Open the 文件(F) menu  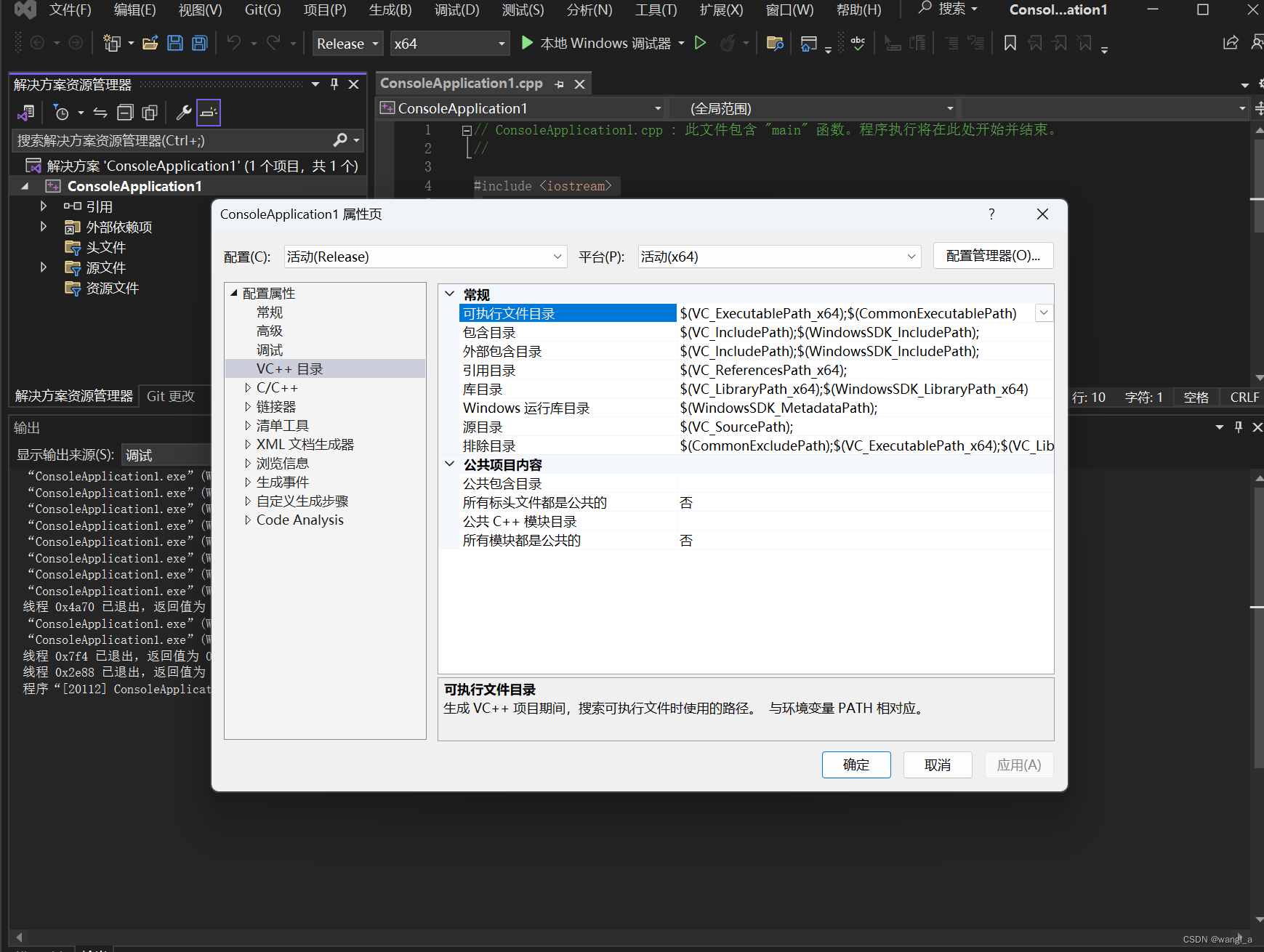70,9
